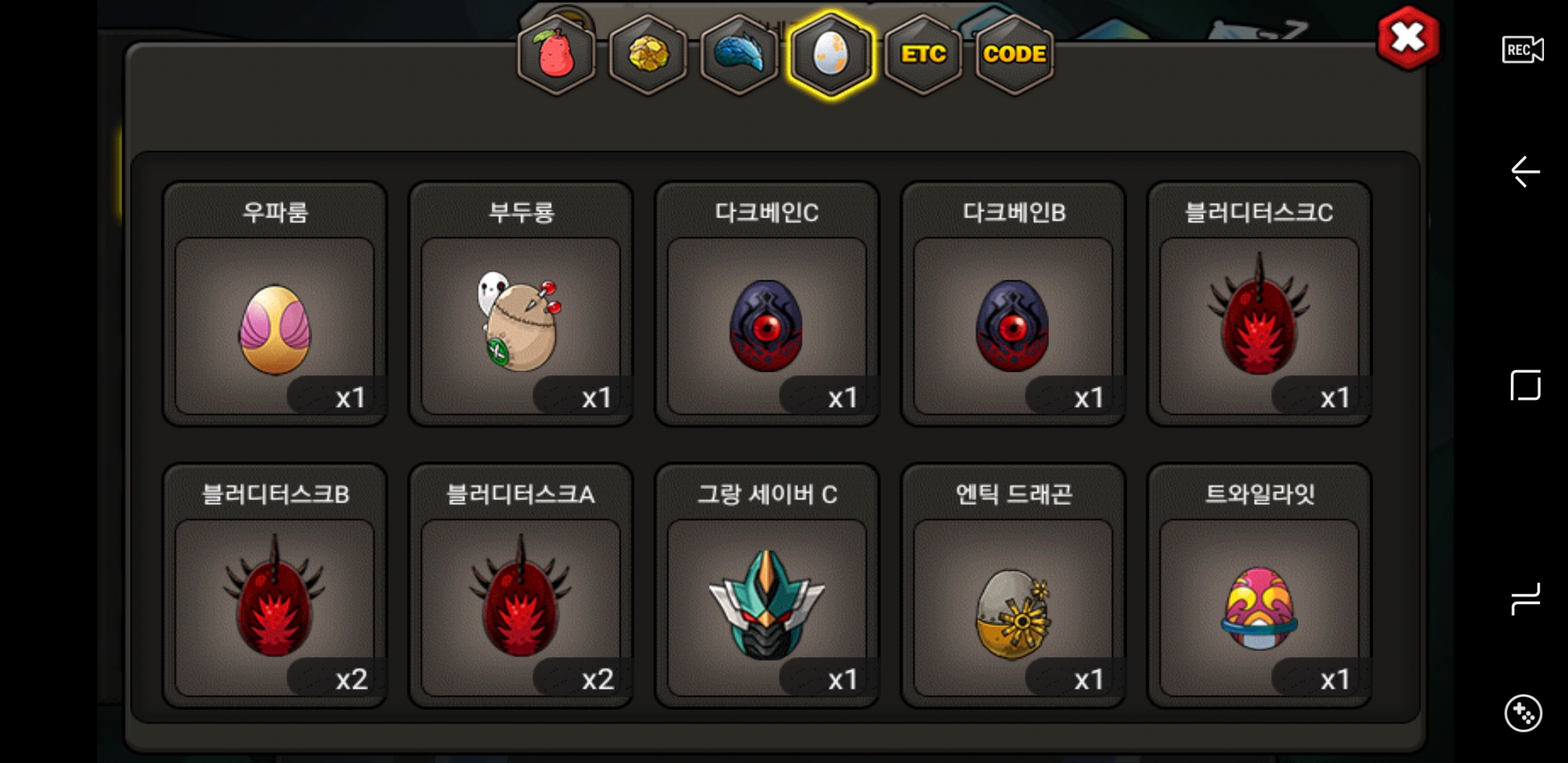Open the fruit food tab icon
This screenshot has height=763, width=1568.
[557, 54]
